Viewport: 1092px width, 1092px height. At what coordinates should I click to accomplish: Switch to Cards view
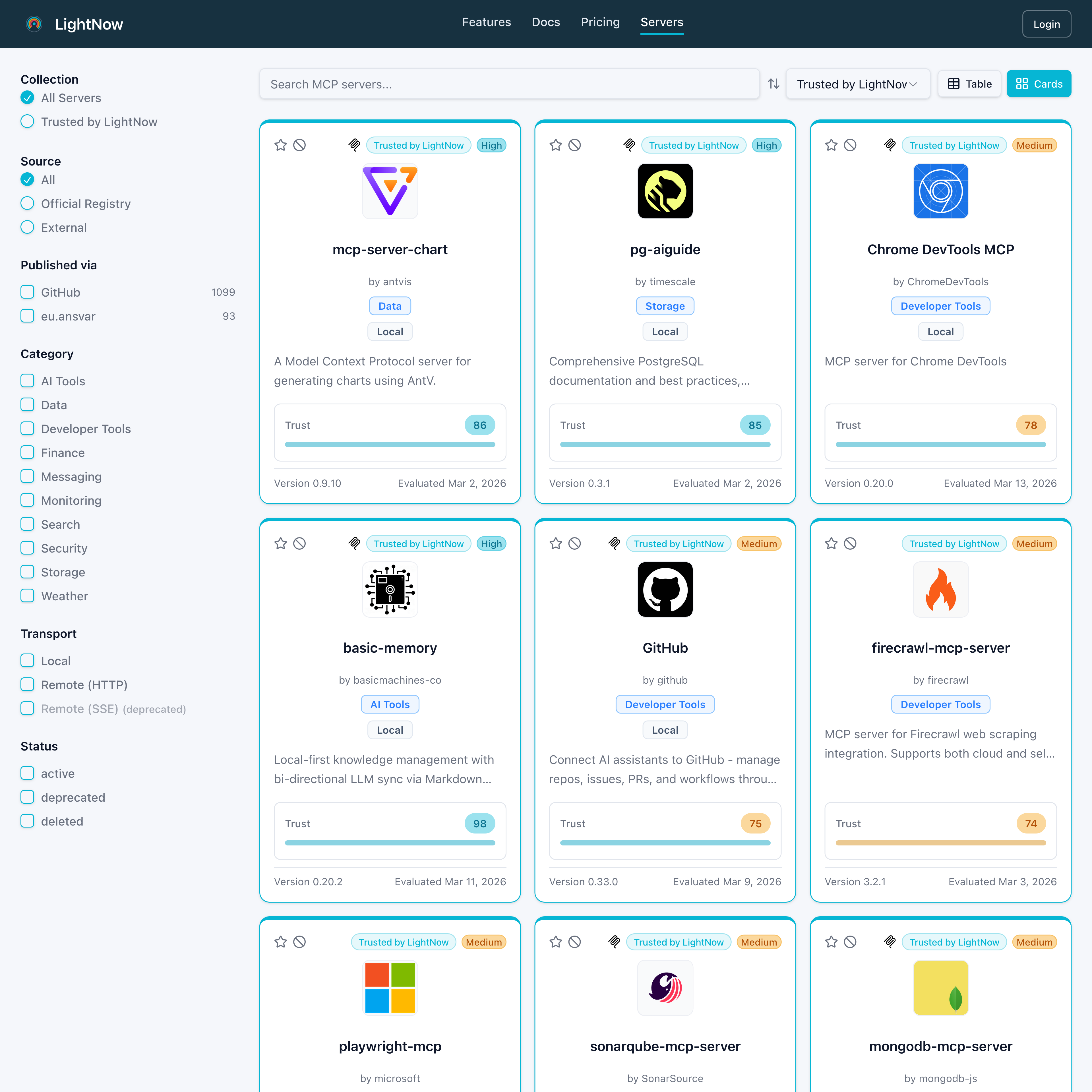[1038, 84]
